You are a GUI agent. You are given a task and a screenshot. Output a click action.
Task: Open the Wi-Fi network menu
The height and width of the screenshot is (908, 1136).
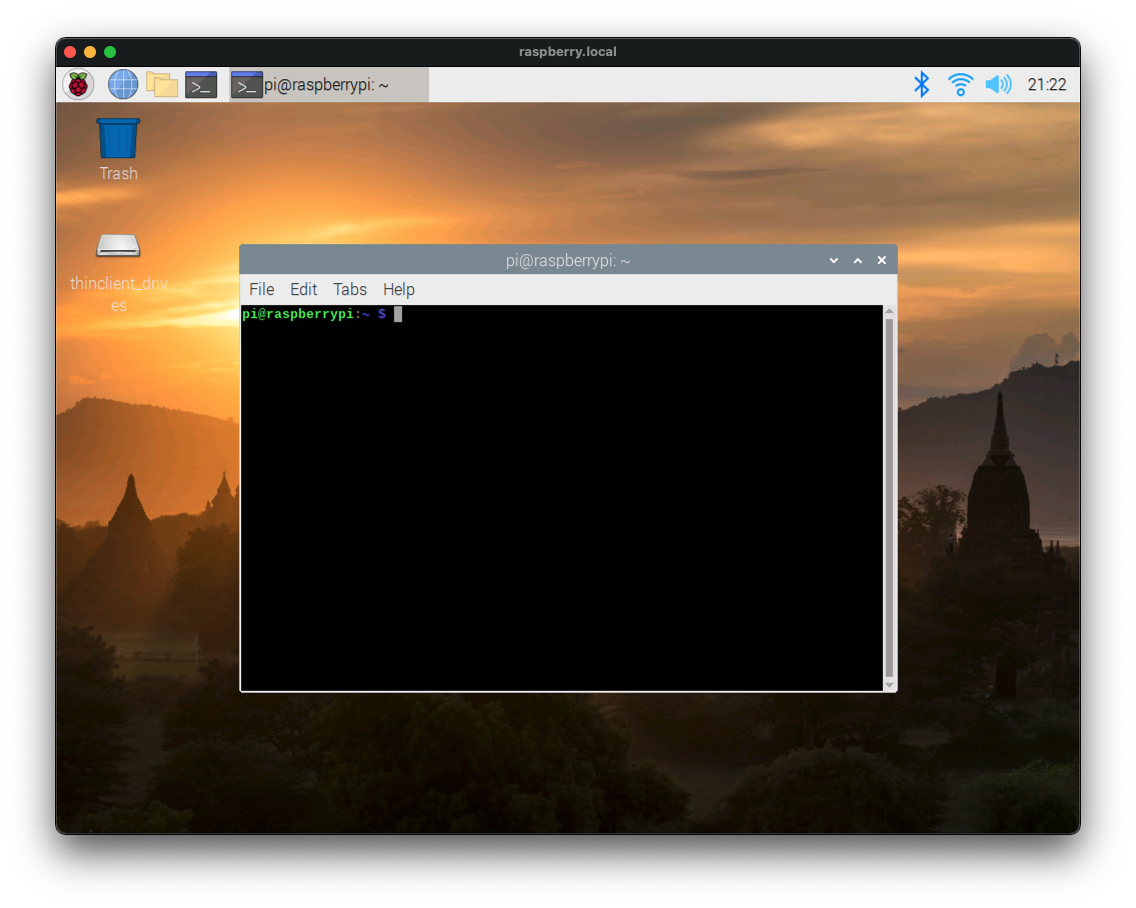[960, 85]
